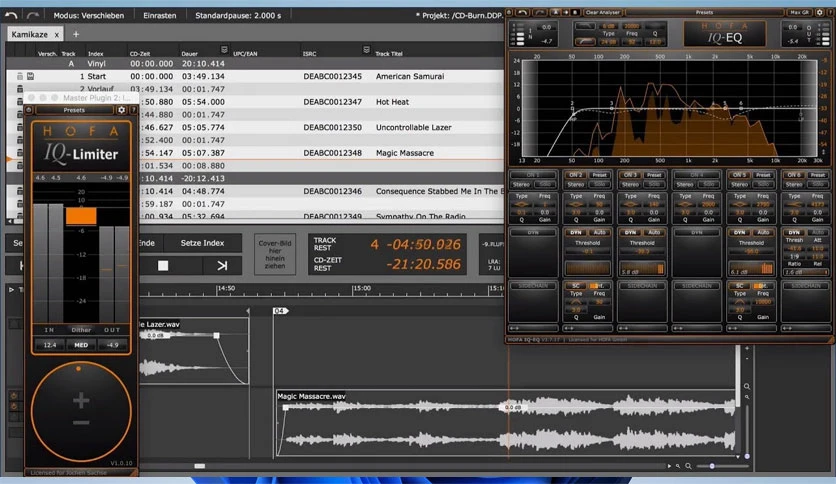Delete track 1 Start with trash icon
This screenshot has height=484, width=836.
pyautogui.click(x=20, y=76)
